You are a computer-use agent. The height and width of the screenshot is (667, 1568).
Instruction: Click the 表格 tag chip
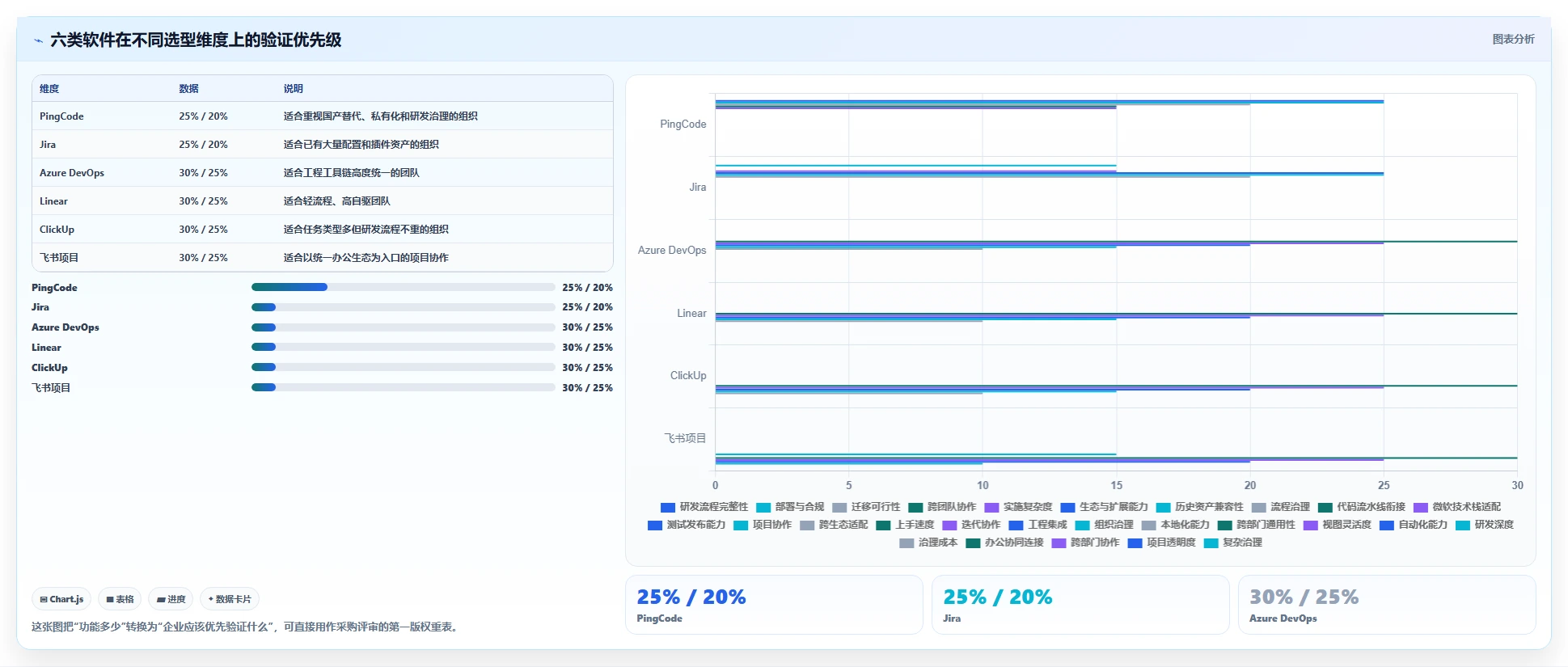point(120,599)
